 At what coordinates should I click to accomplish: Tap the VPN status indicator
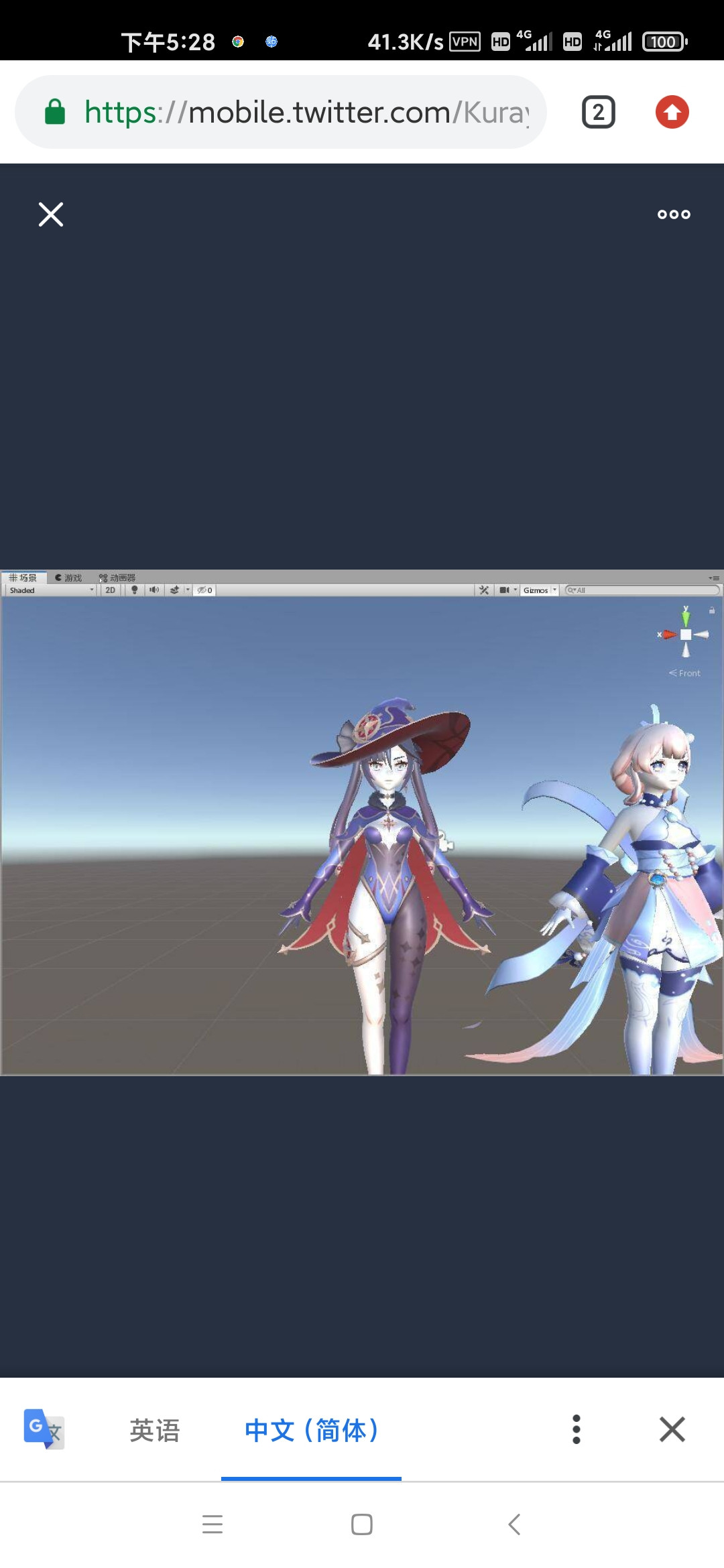(x=465, y=42)
